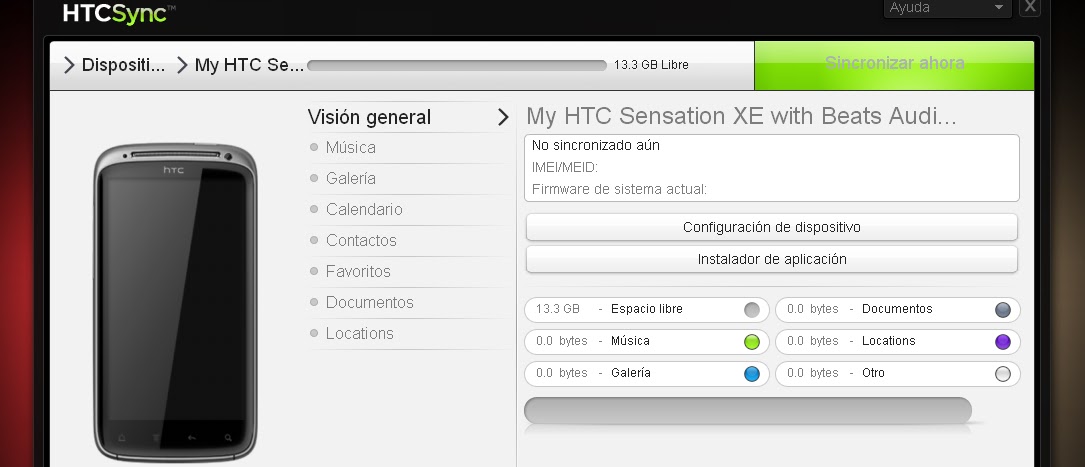1085x467 pixels.
Task: Click the green Música color dot
Action: [x=751, y=342]
